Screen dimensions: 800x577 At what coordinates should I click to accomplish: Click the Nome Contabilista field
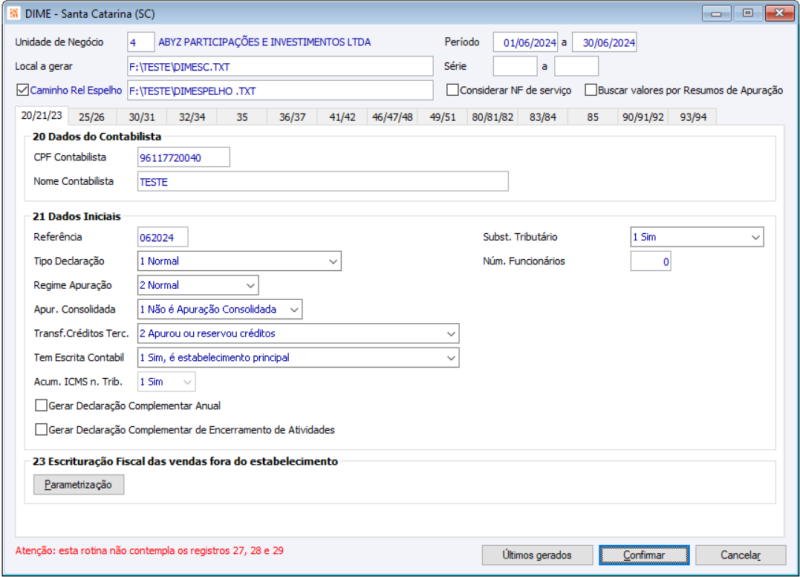tap(323, 182)
